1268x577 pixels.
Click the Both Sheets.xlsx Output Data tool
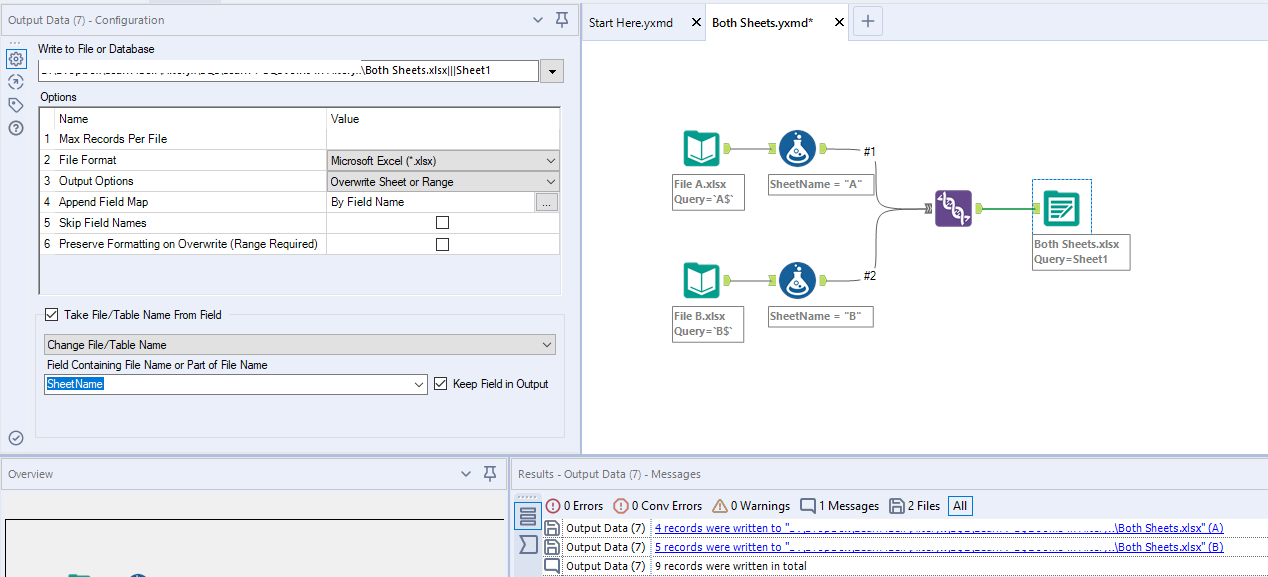(x=1061, y=208)
